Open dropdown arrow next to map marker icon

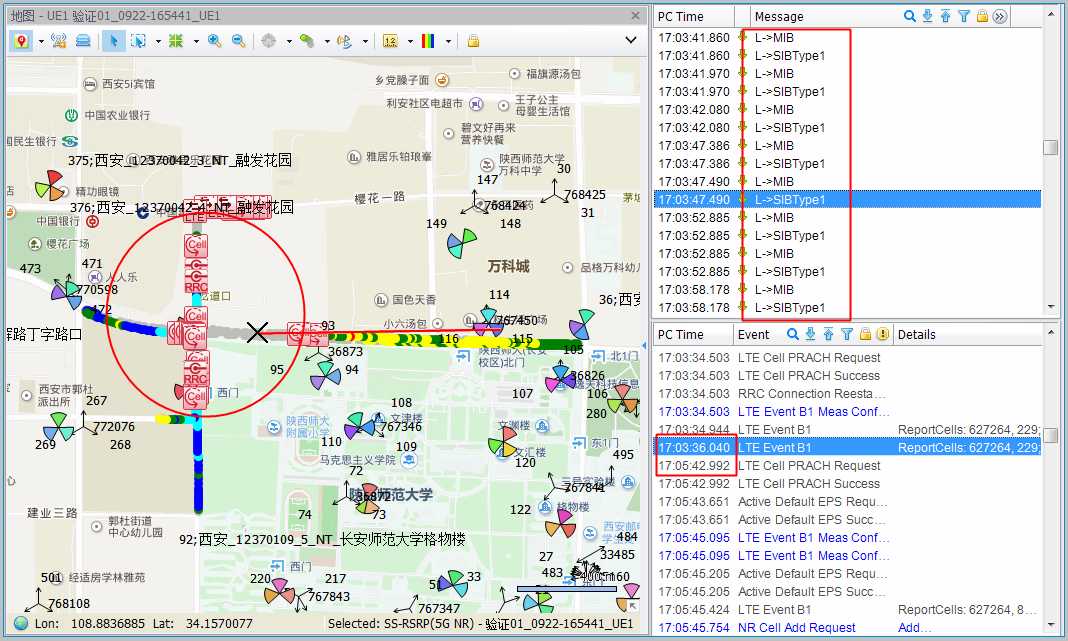coord(41,41)
